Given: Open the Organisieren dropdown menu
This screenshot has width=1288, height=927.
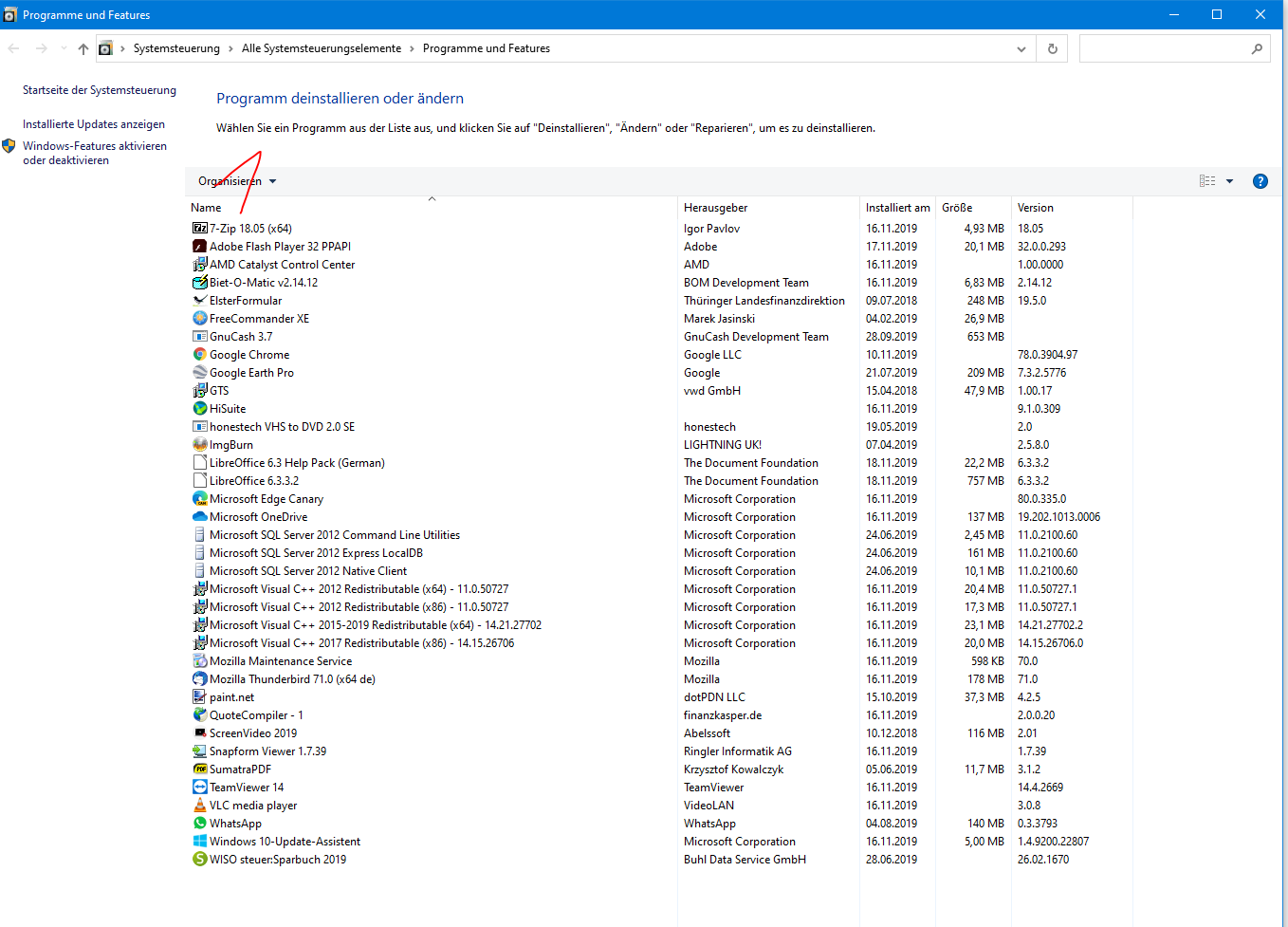Looking at the screenshot, I should pyautogui.click(x=237, y=181).
